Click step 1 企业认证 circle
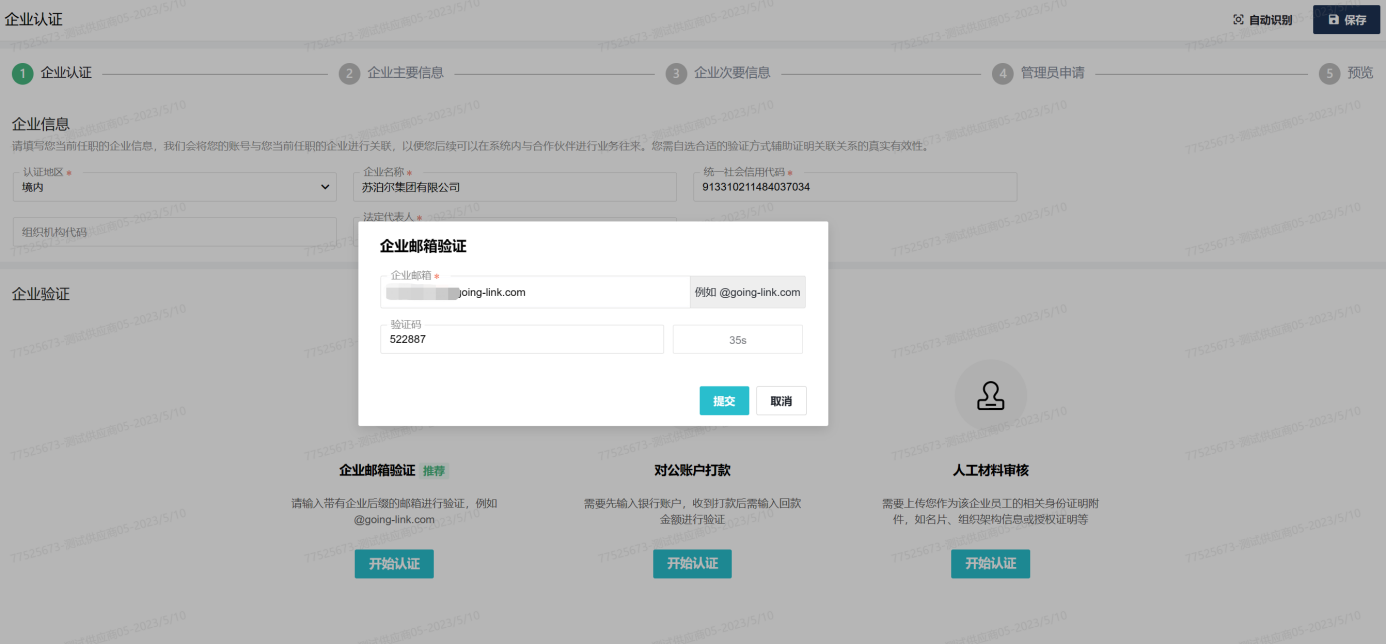1386x644 pixels. tap(22, 73)
